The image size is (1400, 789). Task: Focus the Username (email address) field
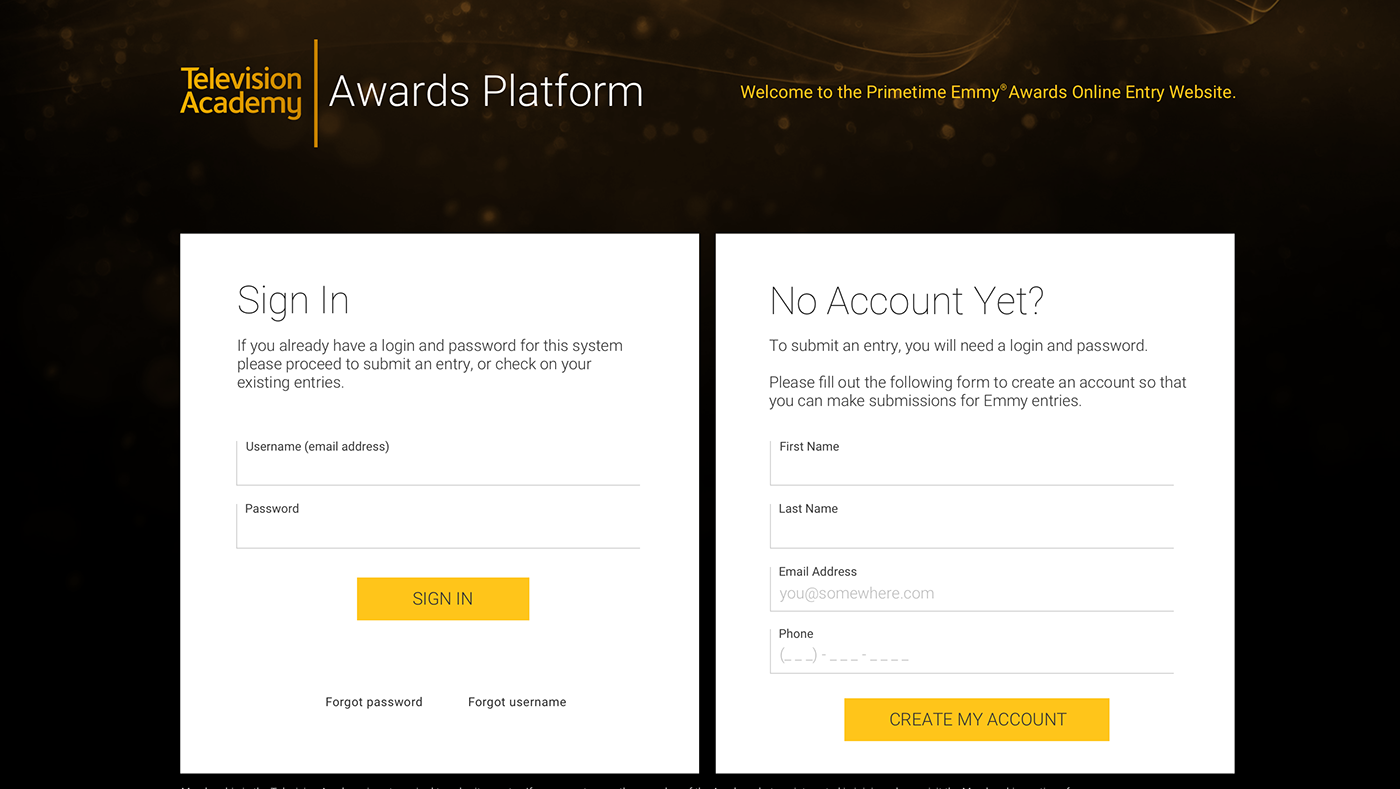(438, 463)
